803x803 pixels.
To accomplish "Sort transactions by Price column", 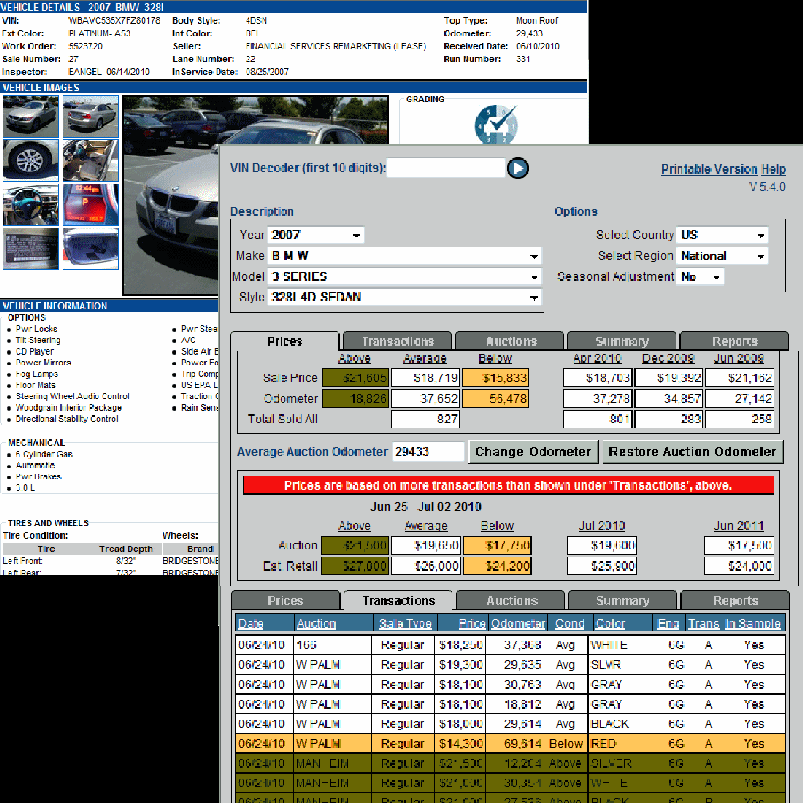I will click(x=472, y=623).
